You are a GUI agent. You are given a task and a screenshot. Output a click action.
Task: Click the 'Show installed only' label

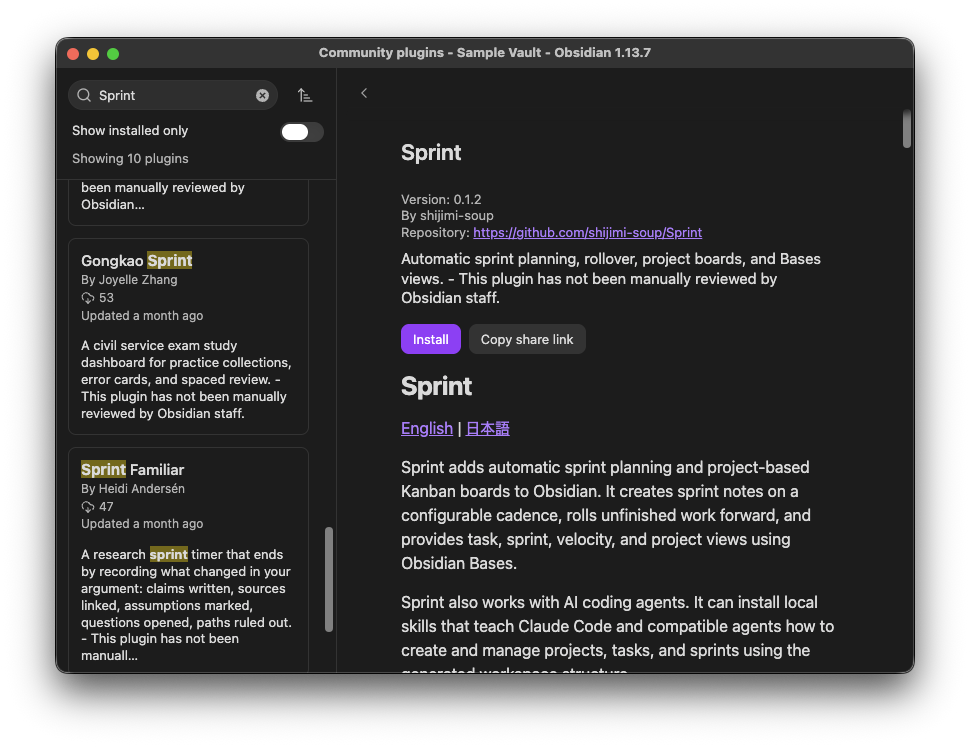tap(130, 130)
